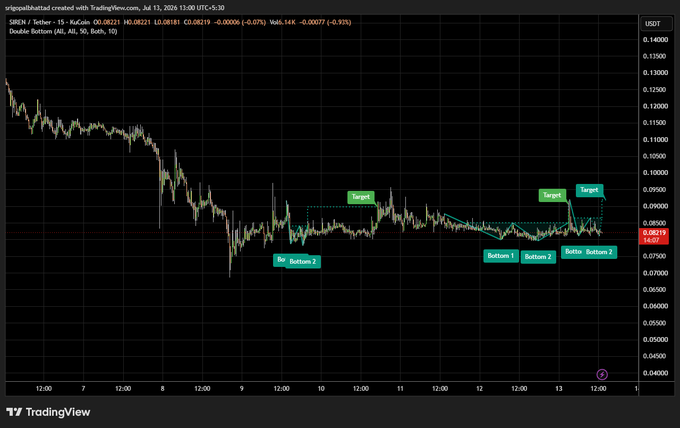Click the −0.00077 (−0.93%) value
The width and height of the screenshot is (680, 428).
(x=325, y=22)
